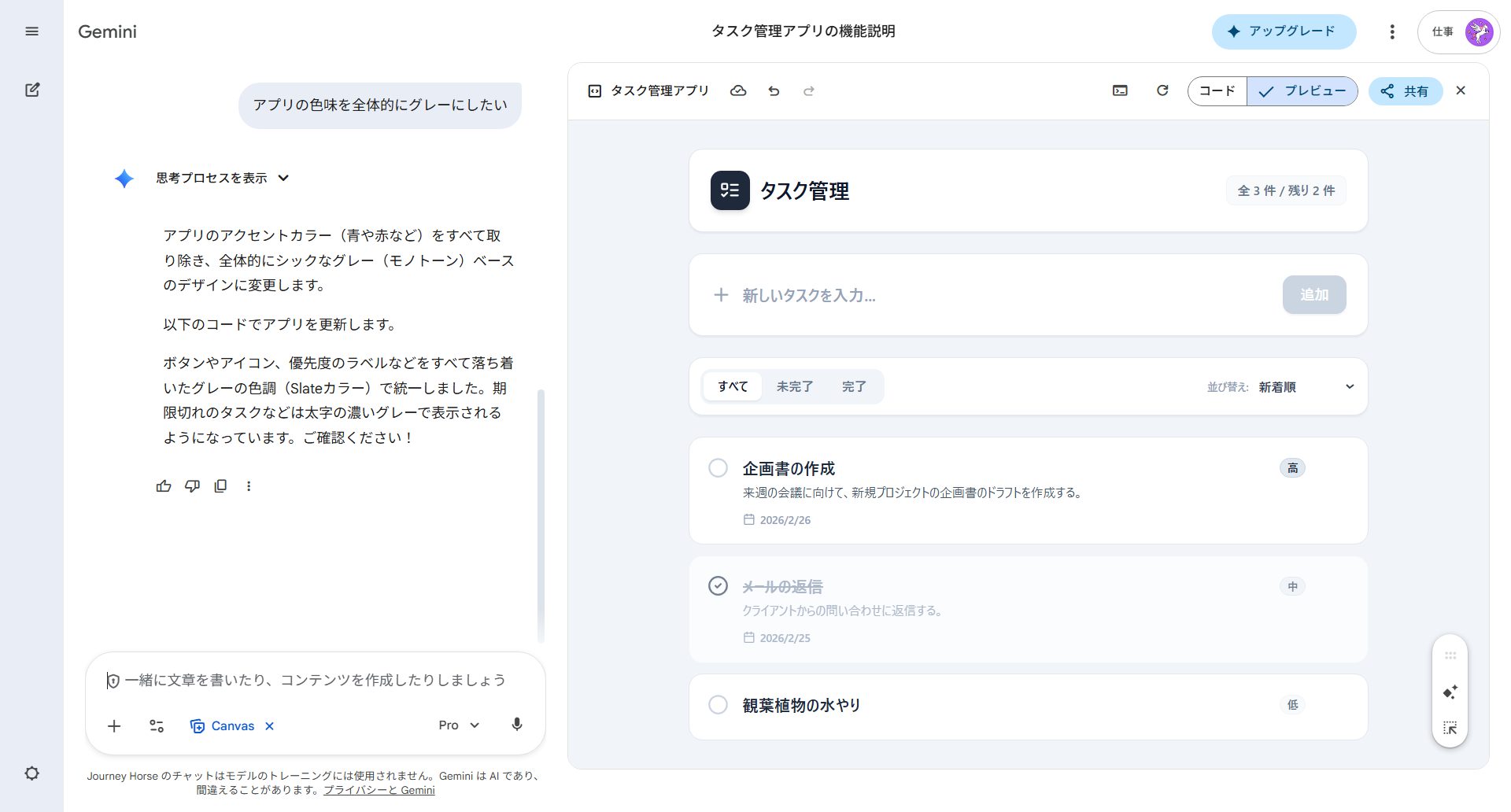The width and height of the screenshot is (1511, 812).
Task: Redo the last Canvas change
Action: (809, 90)
